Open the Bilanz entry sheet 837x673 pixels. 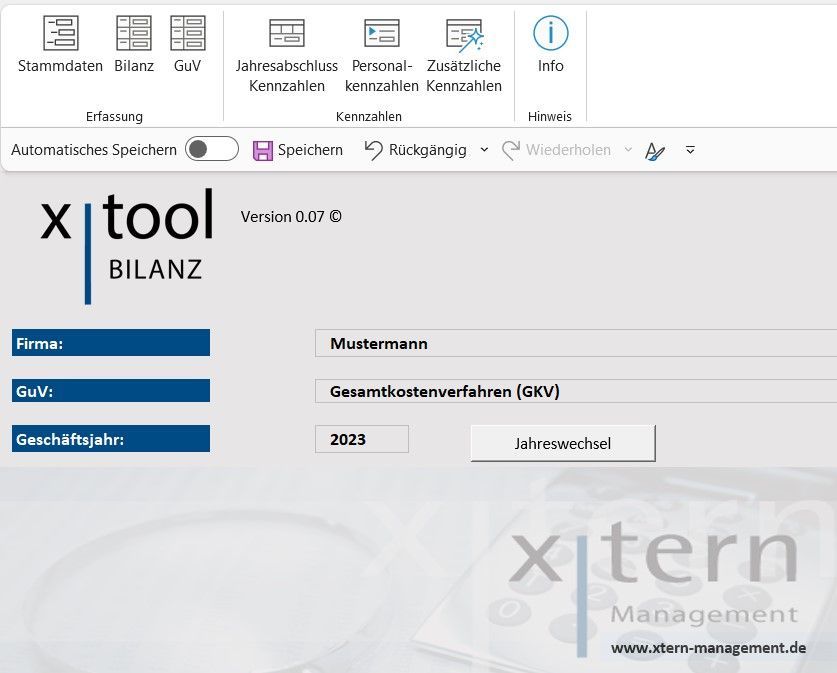click(134, 45)
